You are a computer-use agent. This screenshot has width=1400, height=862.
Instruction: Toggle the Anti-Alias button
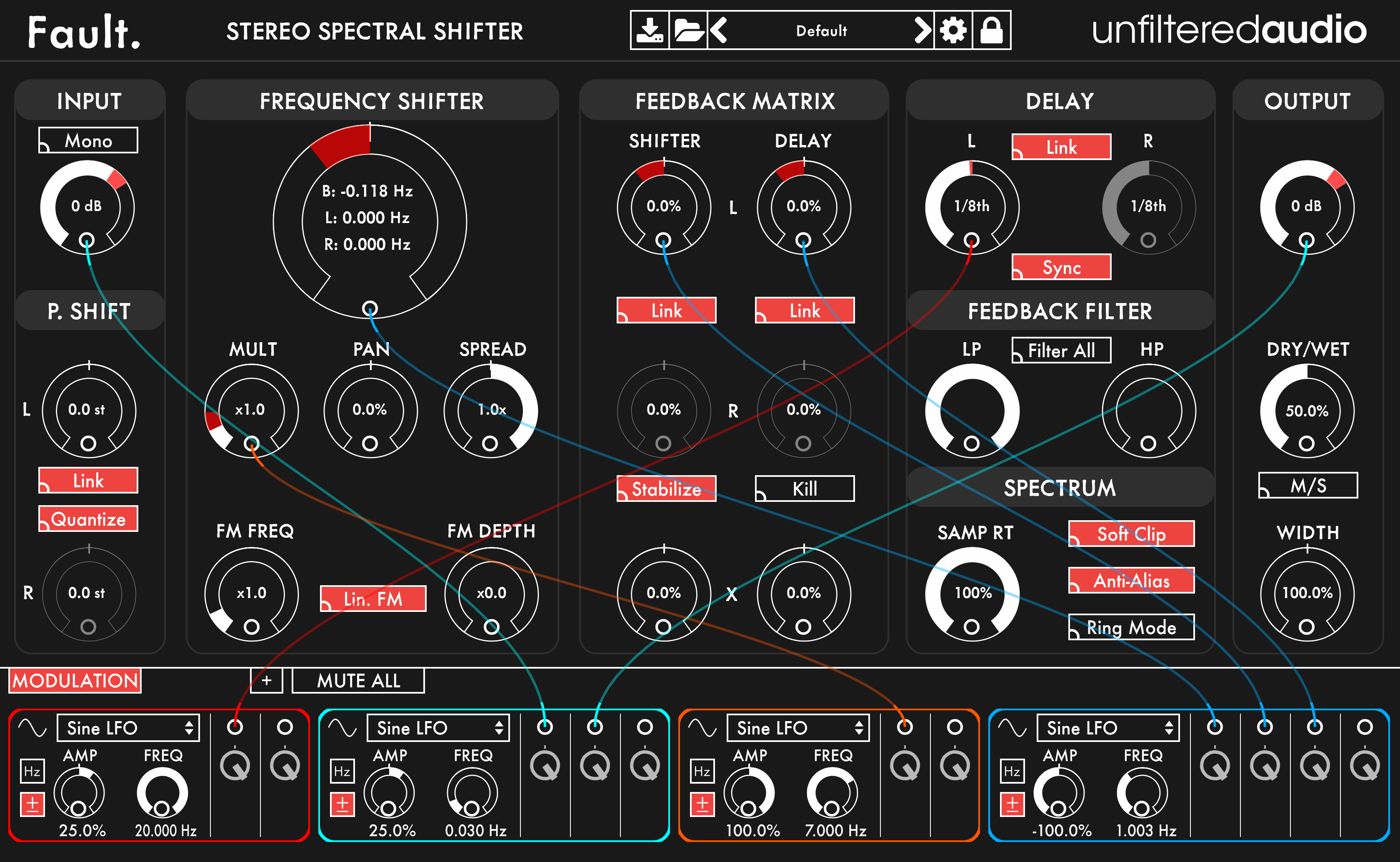click(1131, 580)
